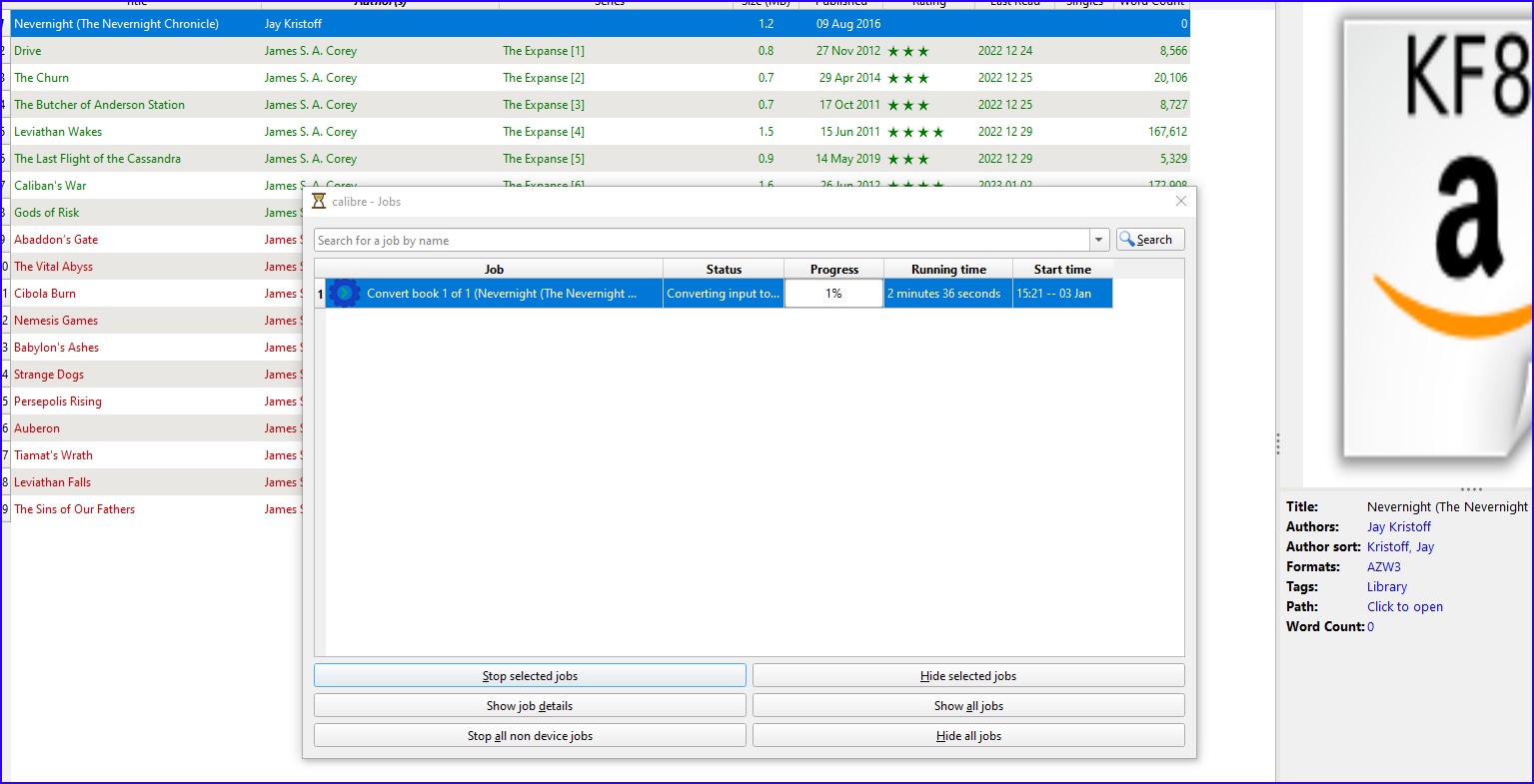
Task: Hide selected jobs
Action: pos(968,676)
